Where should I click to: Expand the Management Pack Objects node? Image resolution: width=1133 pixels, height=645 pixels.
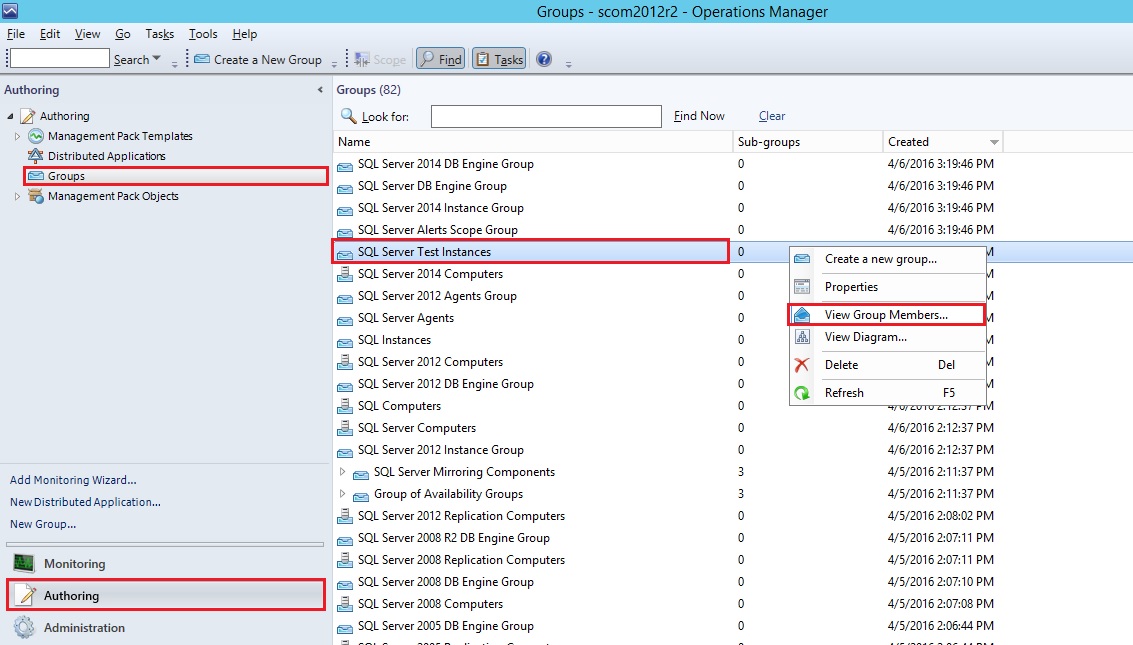[x=17, y=196]
